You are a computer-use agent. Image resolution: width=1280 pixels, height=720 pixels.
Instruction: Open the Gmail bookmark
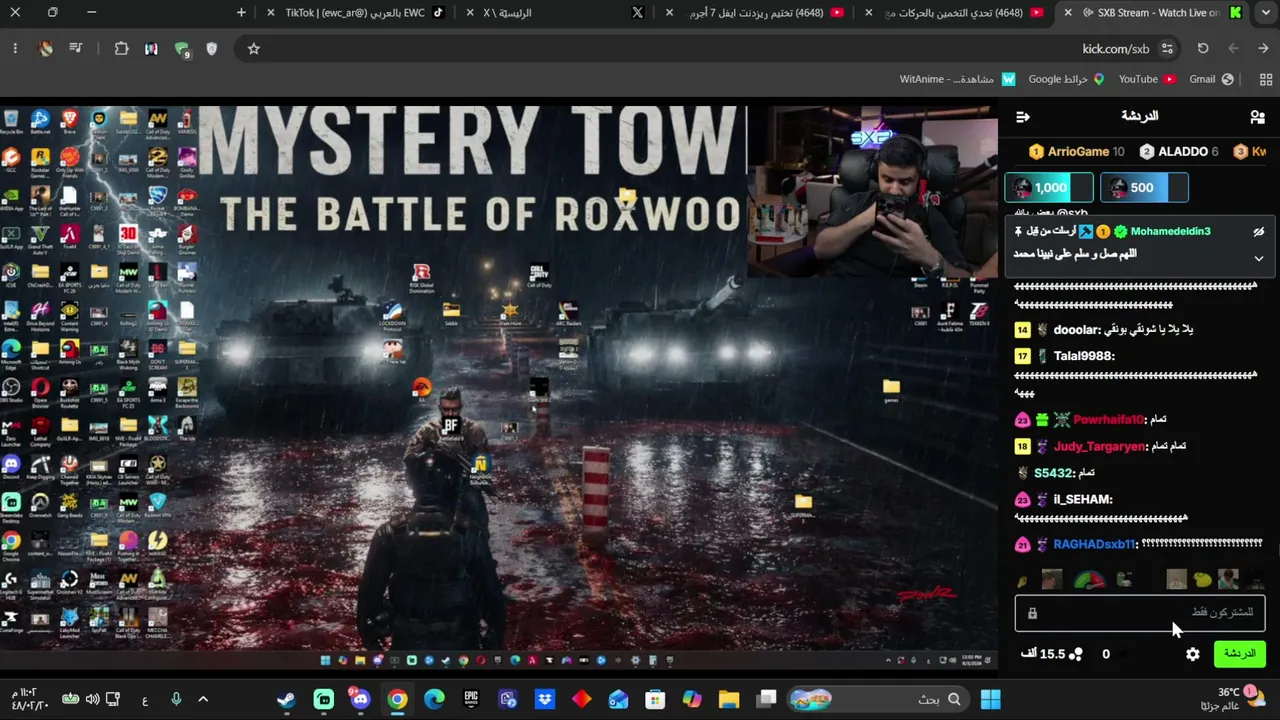coord(1211,79)
